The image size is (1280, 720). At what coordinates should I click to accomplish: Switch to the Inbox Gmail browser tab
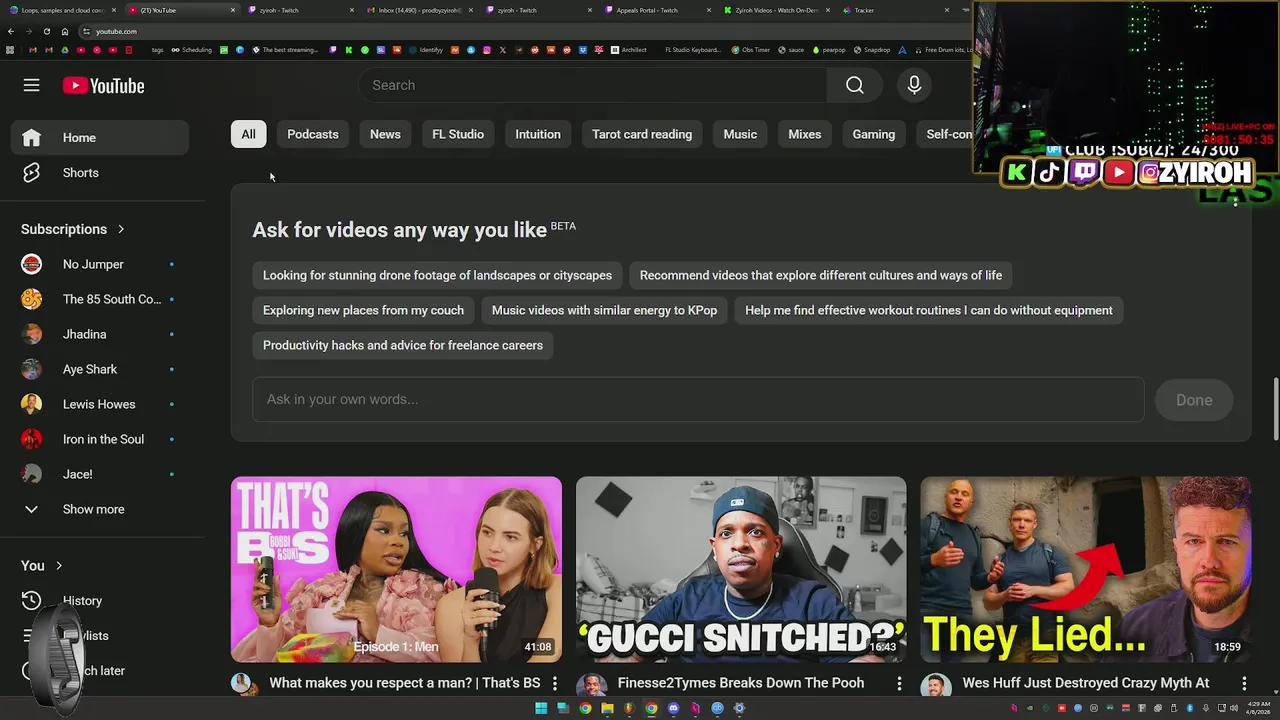coord(420,10)
